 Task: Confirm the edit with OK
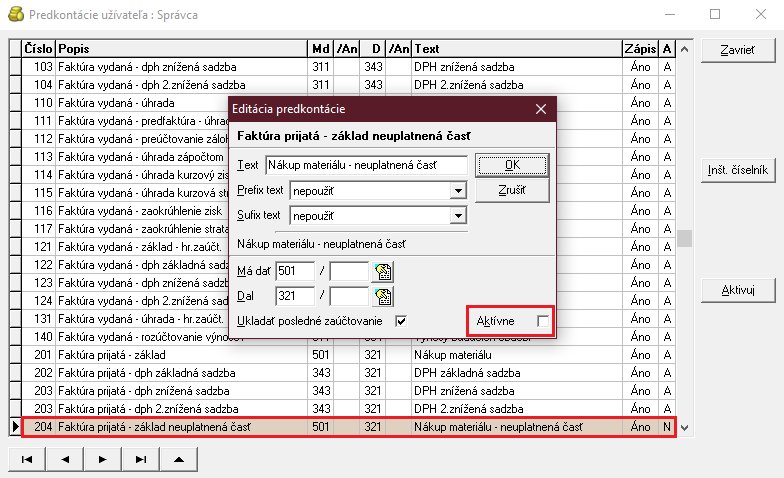point(511,165)
